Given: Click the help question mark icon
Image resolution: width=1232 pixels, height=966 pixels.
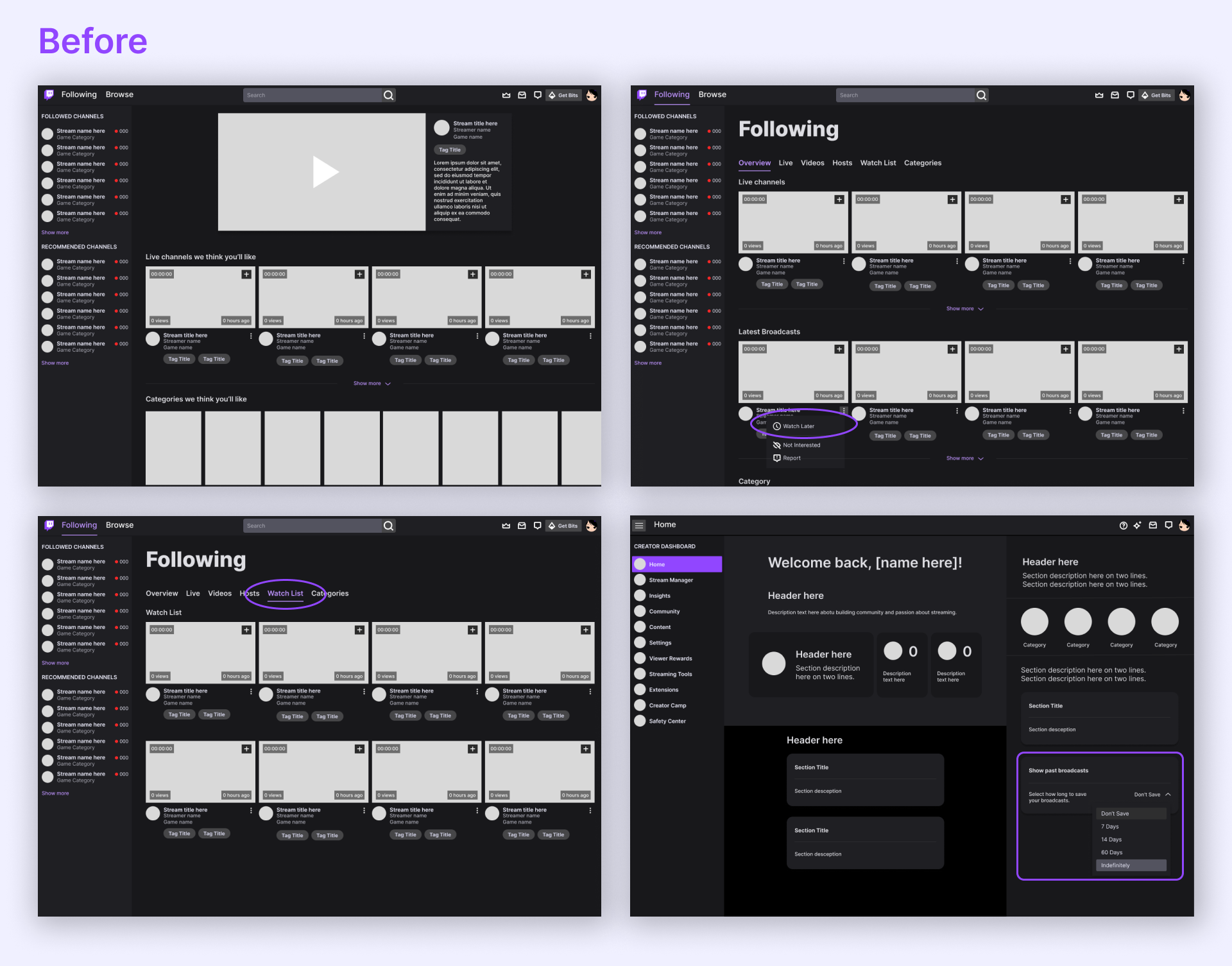Looking at the screenshot, I should pos(1123,525).
